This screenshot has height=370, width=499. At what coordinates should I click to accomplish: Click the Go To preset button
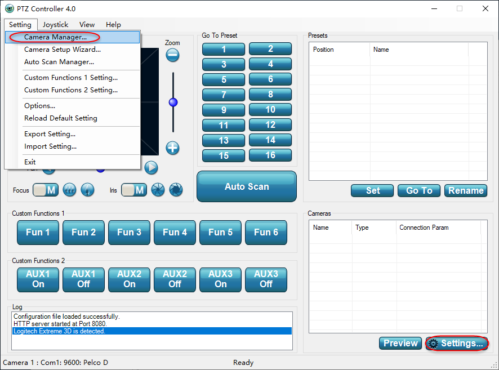[419, 191]
